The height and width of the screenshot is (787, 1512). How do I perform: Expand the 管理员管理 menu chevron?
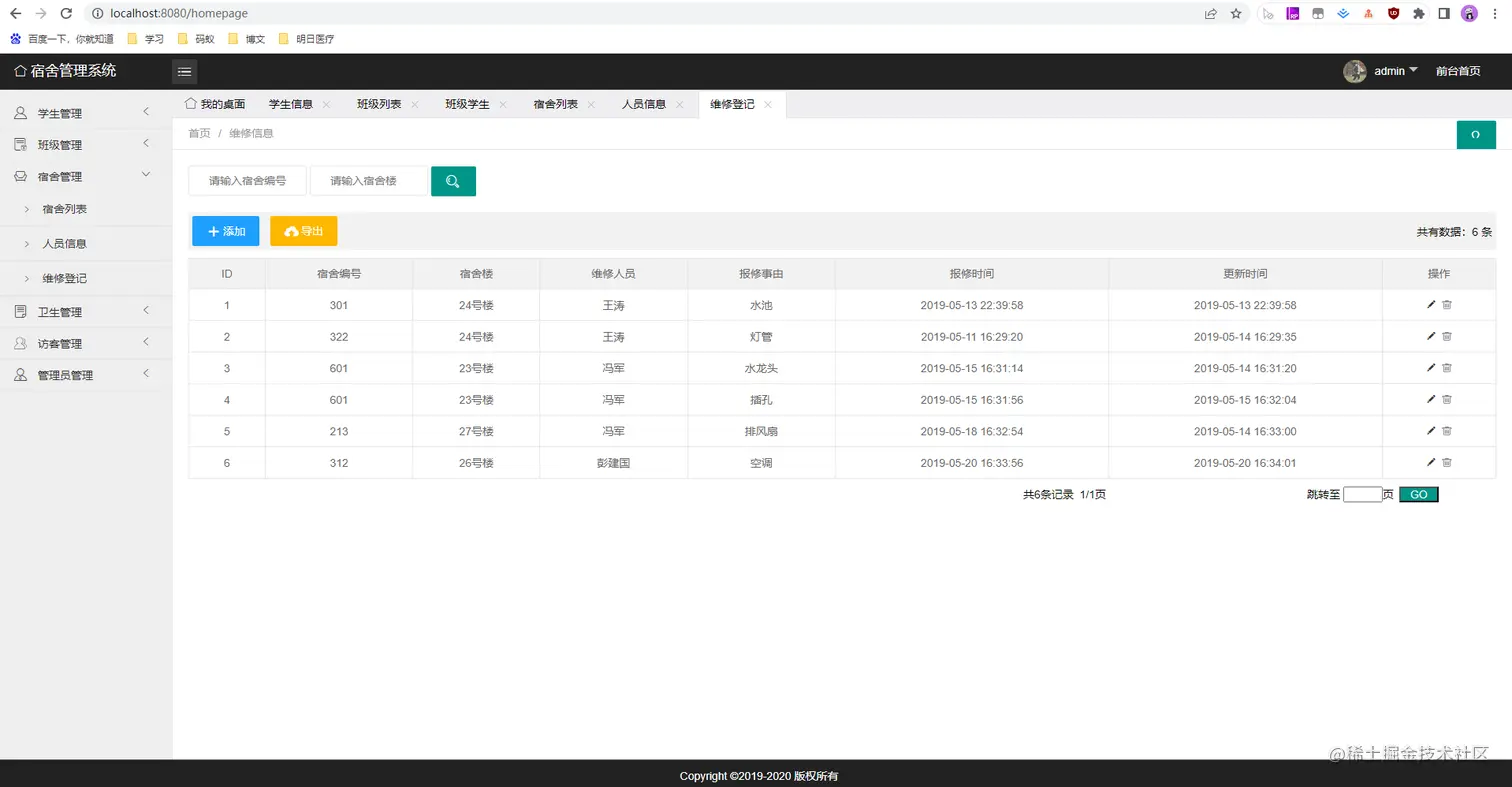click(146, 374)
